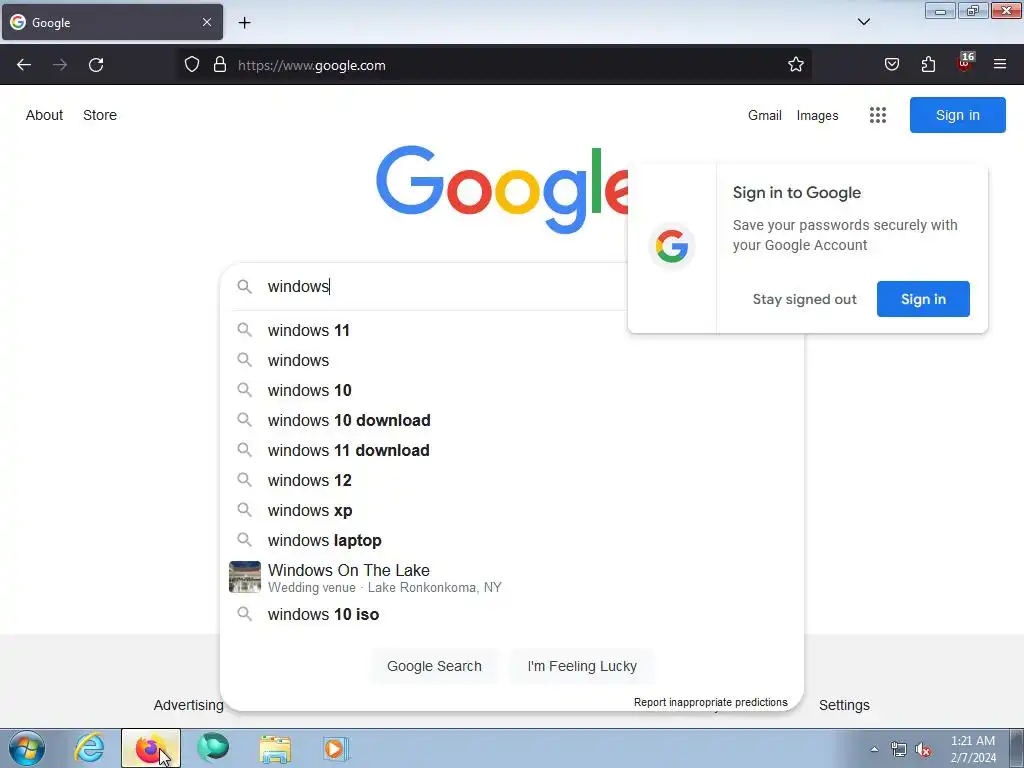Viewport: 1024px width, 768px height.
Task: Click the forward navigation arrow
Action: coord(60,65)
